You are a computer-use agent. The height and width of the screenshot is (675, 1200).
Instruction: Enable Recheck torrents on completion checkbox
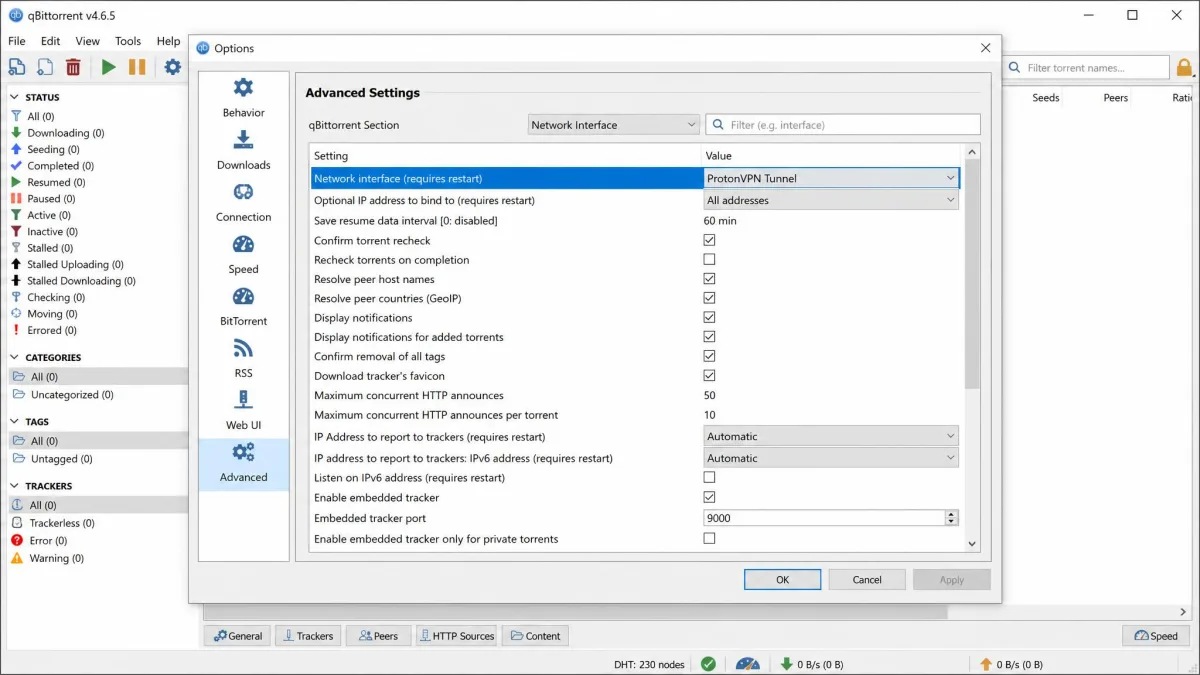[709, 259]
